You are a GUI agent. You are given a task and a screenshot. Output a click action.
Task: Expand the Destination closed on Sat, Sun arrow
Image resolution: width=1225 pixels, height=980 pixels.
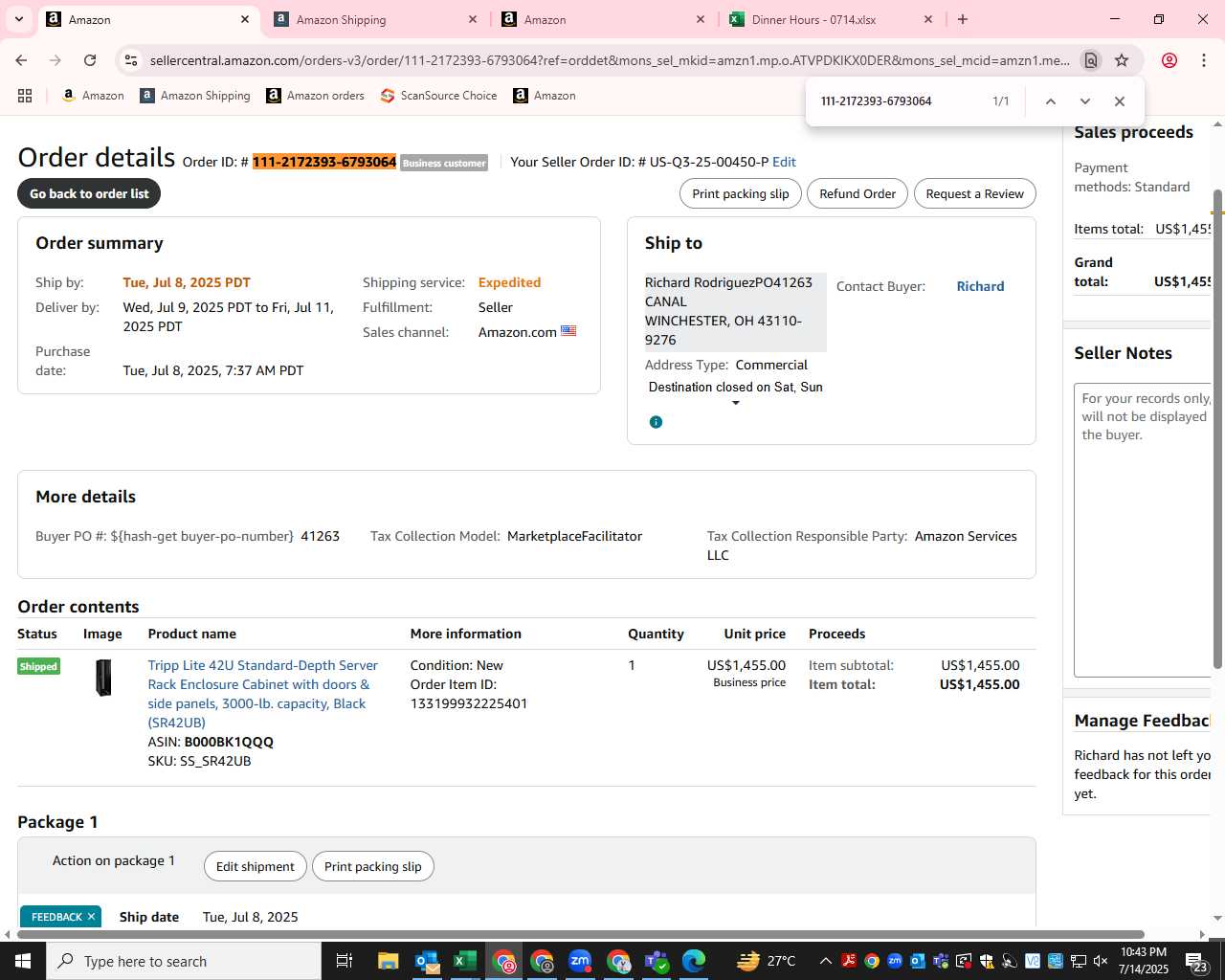736,403
